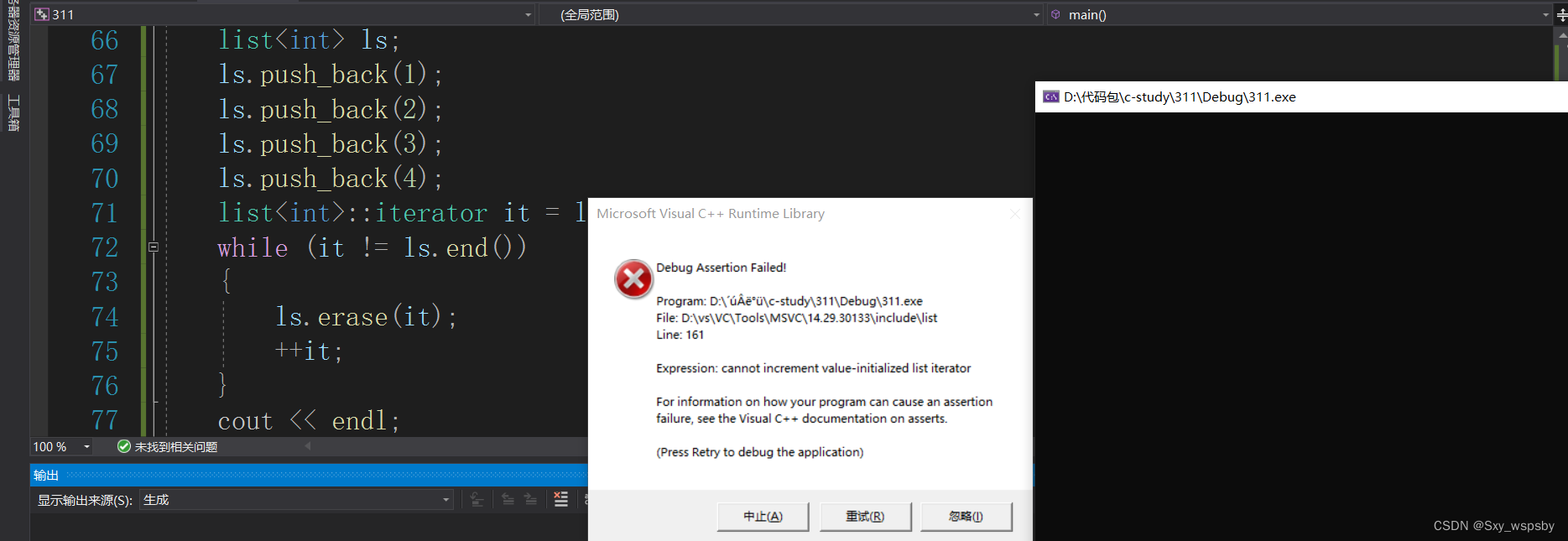The height and width of the screenshot is (541, 1568).
Task: Click the green check no-issues status icon
Action: (124, 447)
